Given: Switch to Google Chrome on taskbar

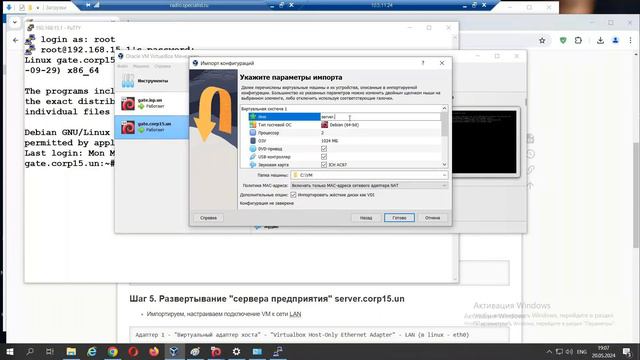Looking at the screenshot, I should (113, 351).
